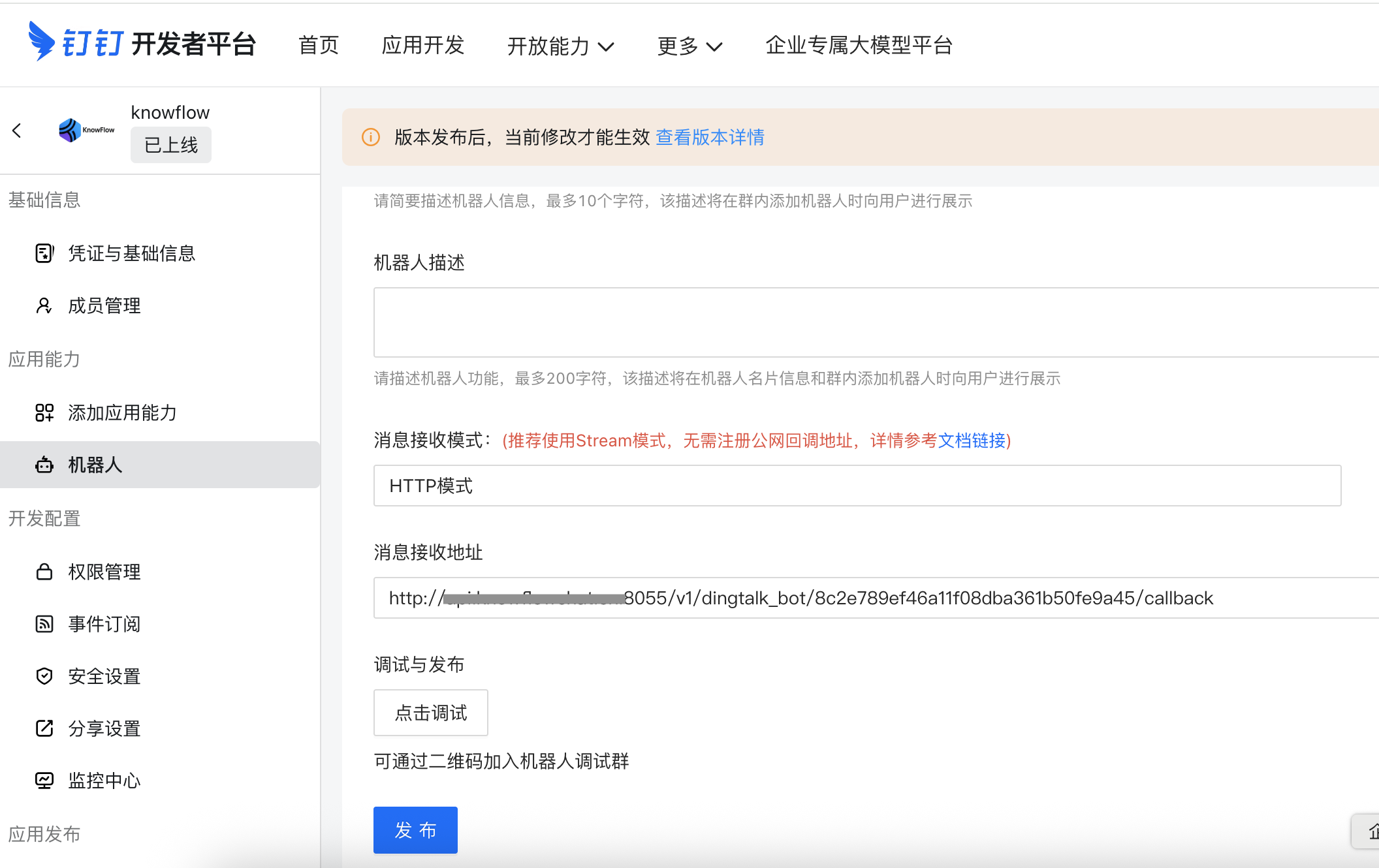Click the 添加应用能力 grid icon
The image size is (1379, 868).
tap(44, 412)
